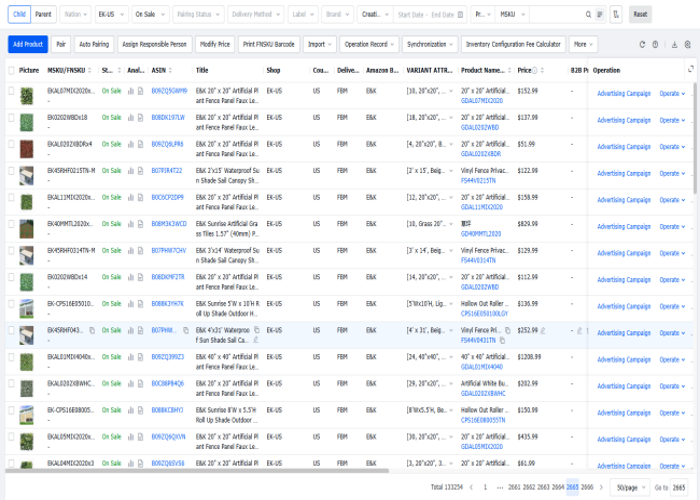Image resolution: width=700 pixels, height=500 pixels.
Task: Open analysis chart icon for EKAL0202XBDRx4 row
Action: (131, 144)
